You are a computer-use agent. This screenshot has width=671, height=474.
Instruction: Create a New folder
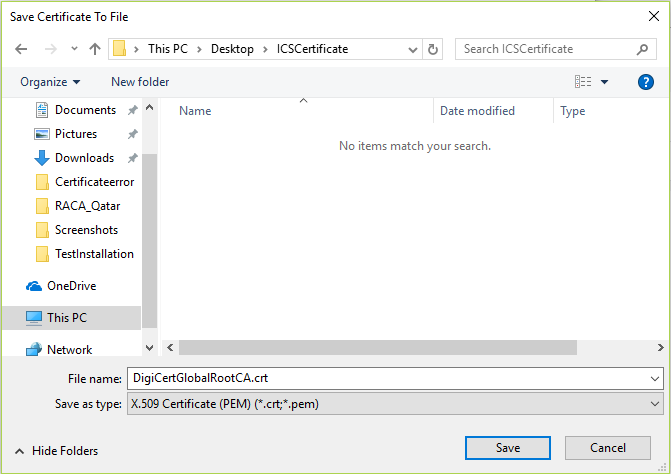(x=140, y=82)
